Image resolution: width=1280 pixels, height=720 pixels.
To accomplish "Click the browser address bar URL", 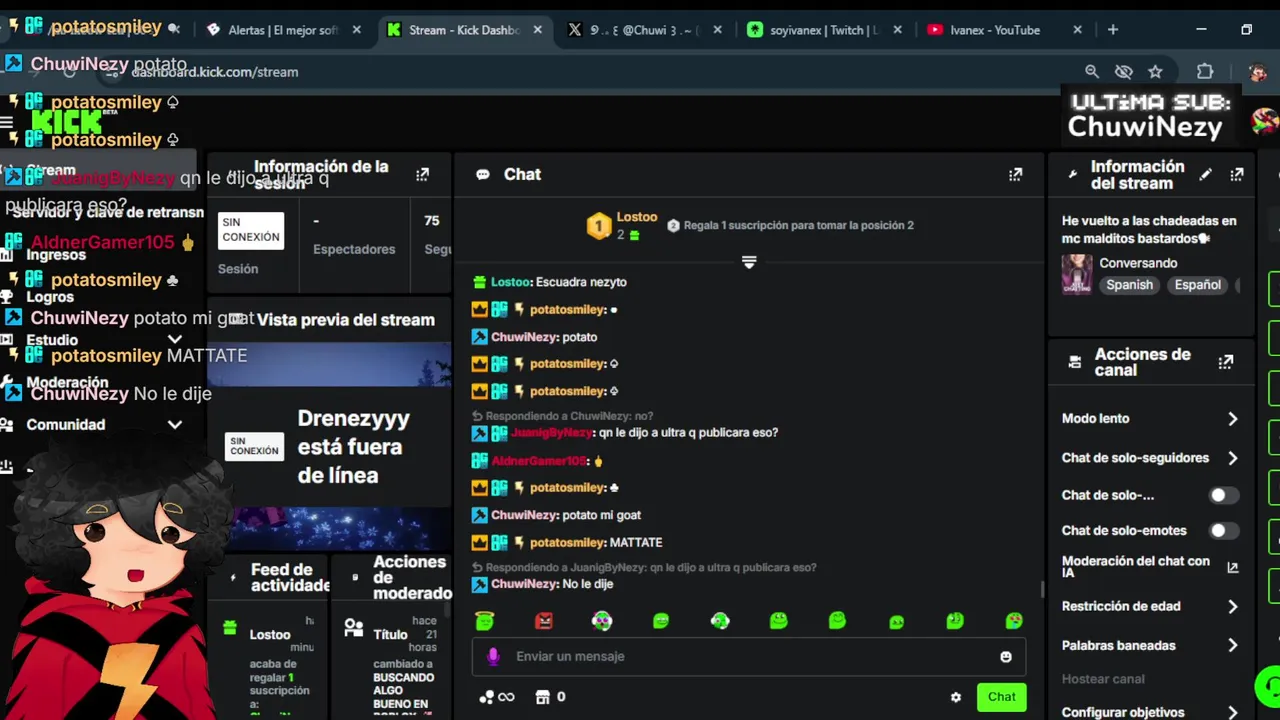I will coord(215,72).
